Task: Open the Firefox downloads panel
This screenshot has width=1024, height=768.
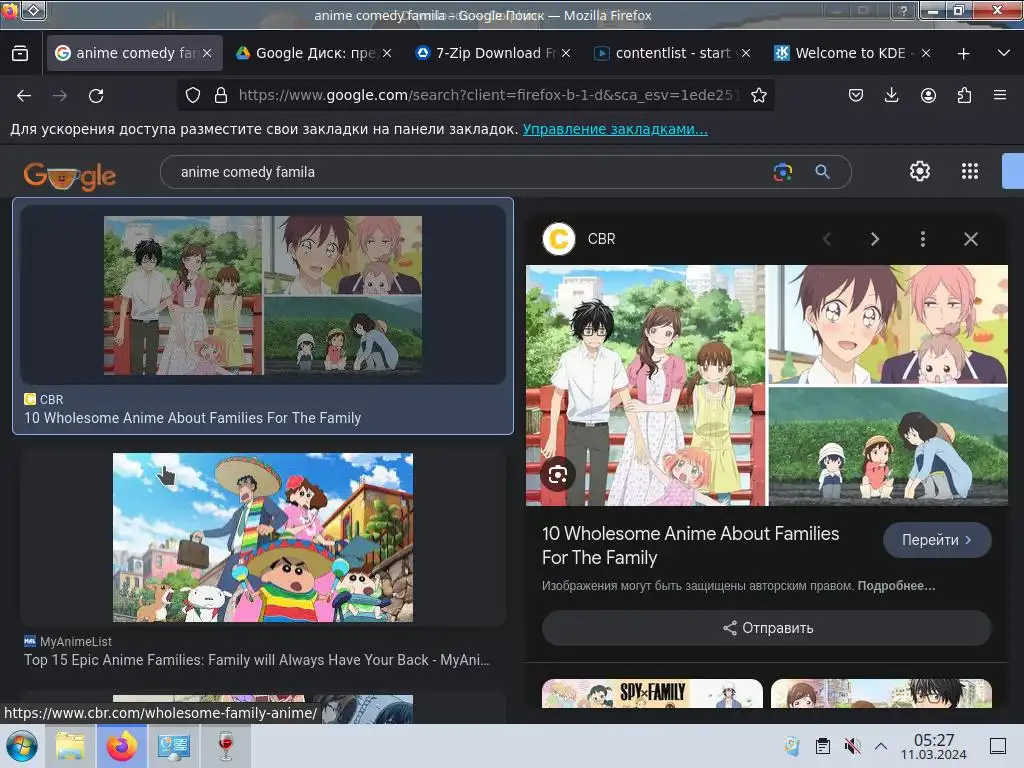Action: tap(891, 95)
